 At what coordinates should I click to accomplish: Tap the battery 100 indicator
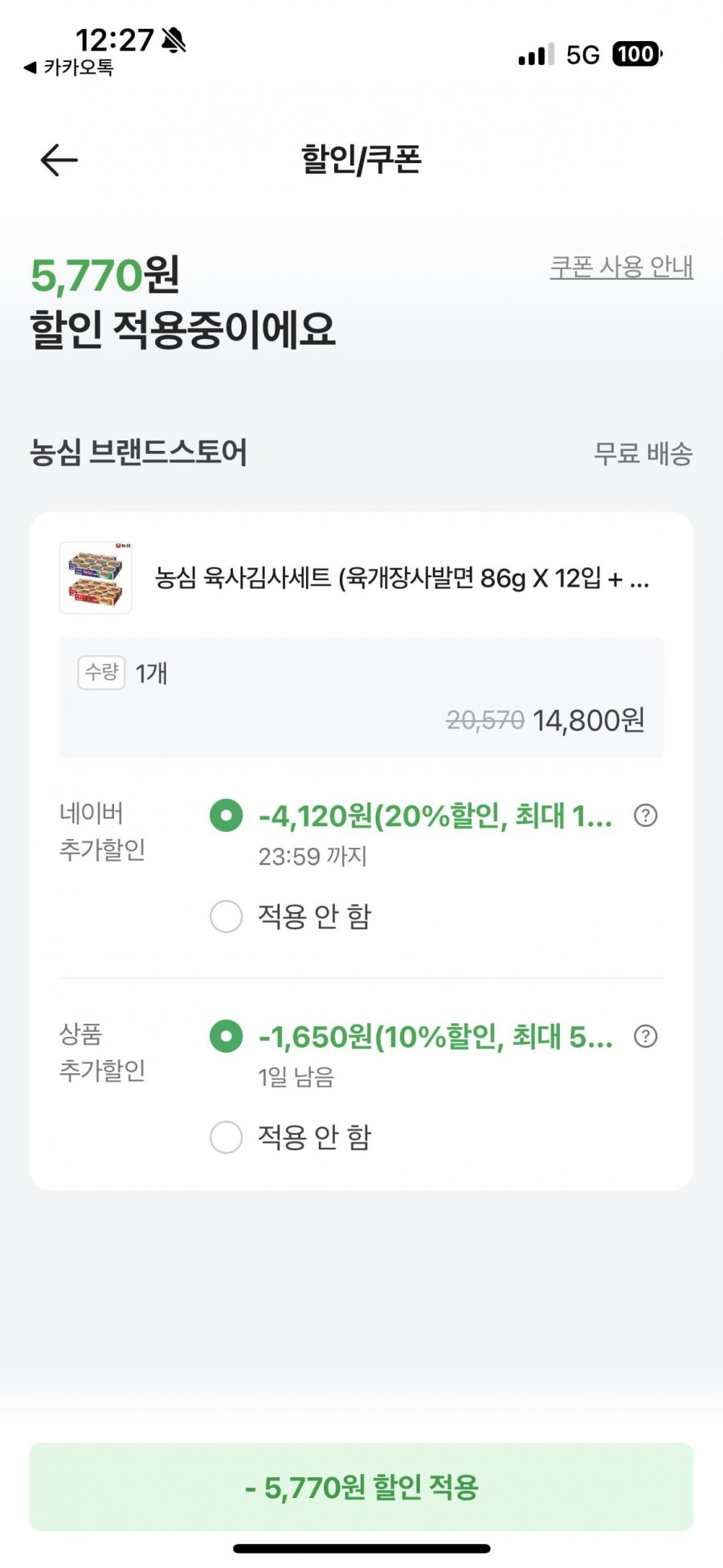[x=636, y=54]
